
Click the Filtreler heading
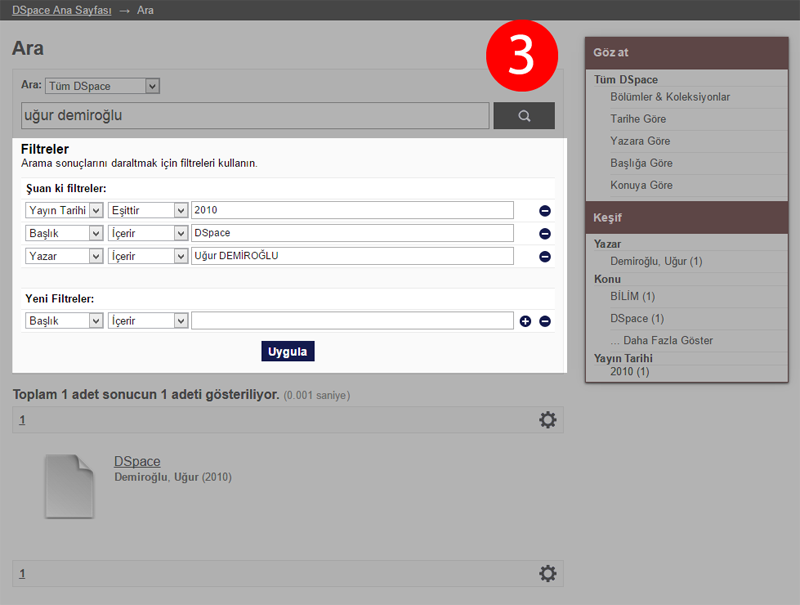click(x=45, y=149)
